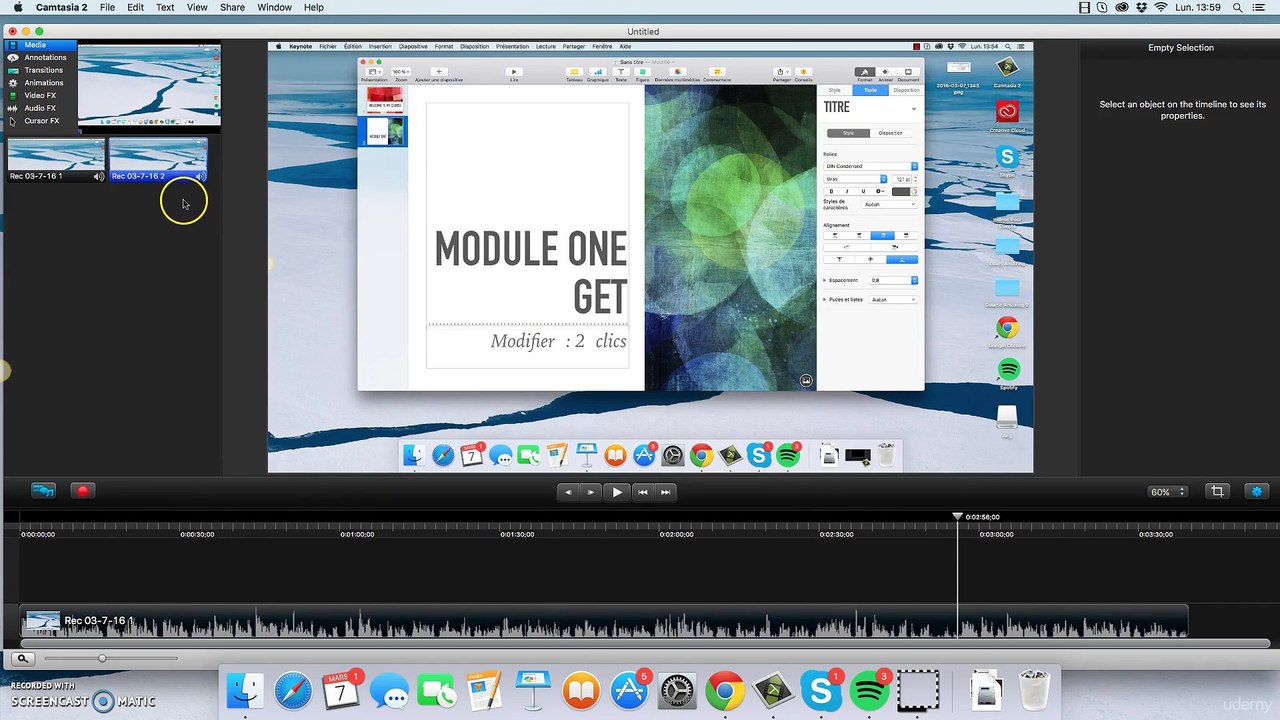Open the Video FX tab
1280x720 pixels.
[x=40, y=95]
